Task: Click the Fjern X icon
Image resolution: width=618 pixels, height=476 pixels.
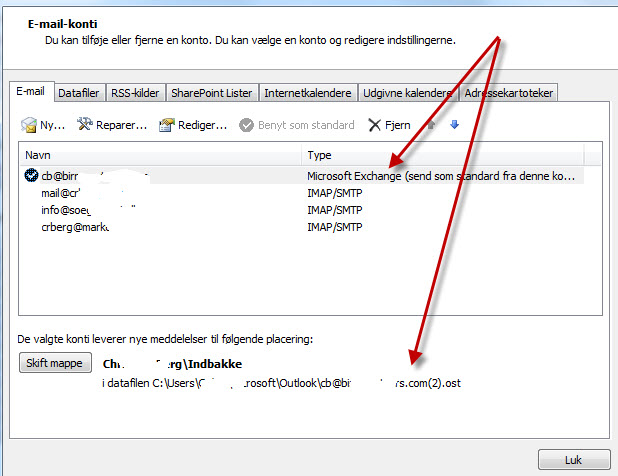Action: pyautogui.click(x=374, y=125)
